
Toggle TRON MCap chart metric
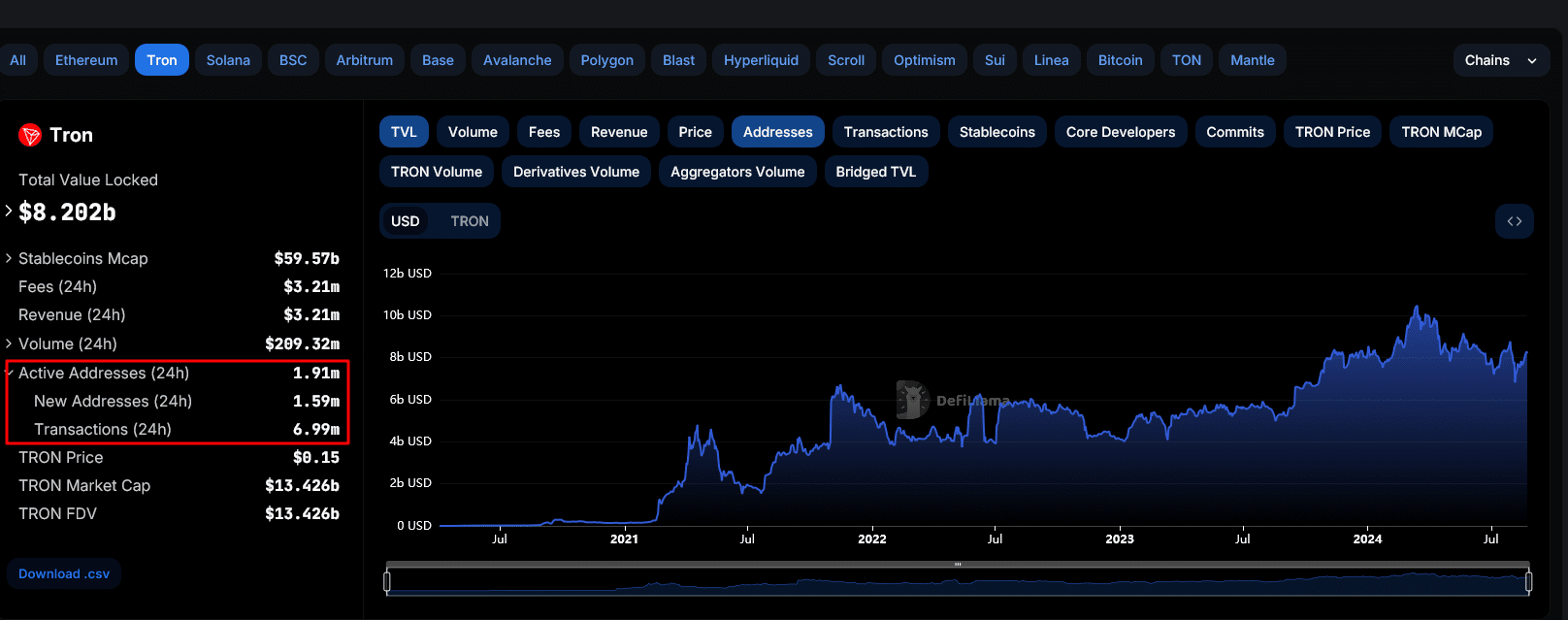[1442, 132]
